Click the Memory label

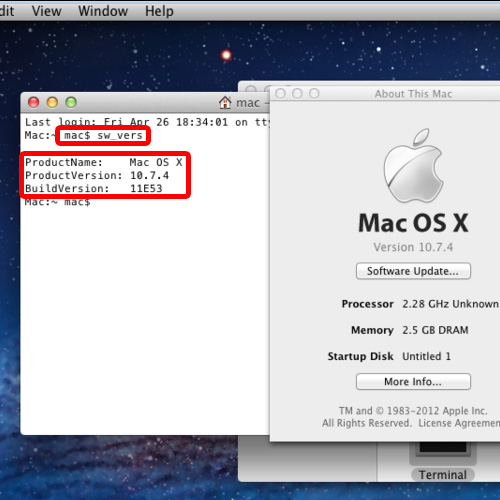[372, 330]
